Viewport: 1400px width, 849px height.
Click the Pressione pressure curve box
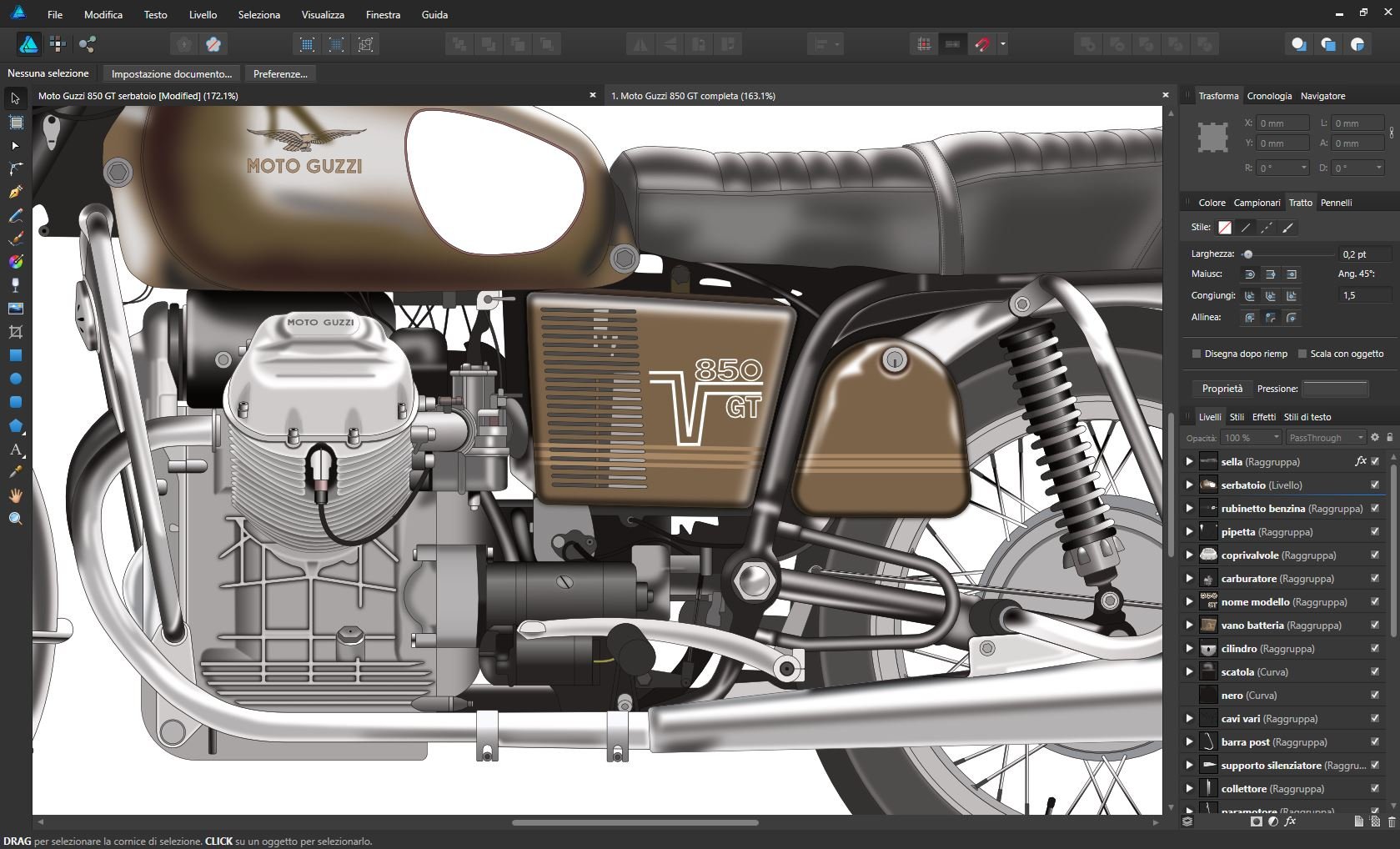click(x=1335, y=389)
